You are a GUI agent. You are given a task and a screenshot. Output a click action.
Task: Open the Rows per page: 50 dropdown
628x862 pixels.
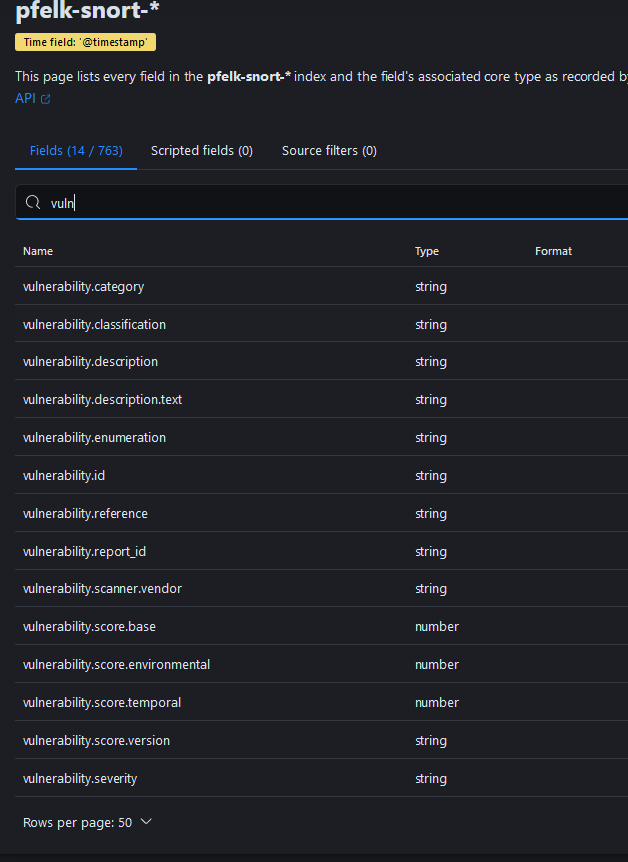87,822
